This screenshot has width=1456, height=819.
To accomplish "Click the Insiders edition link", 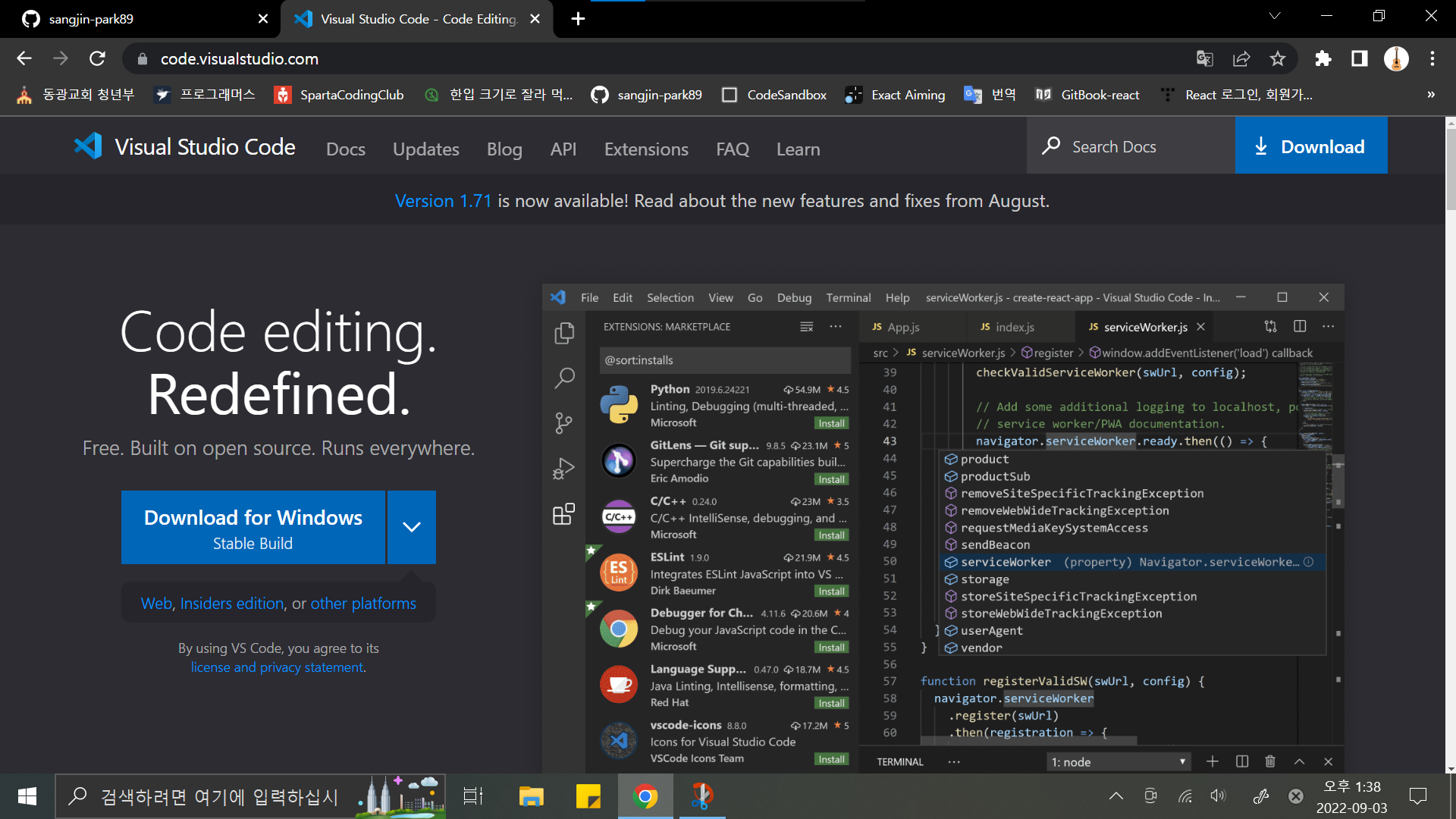I will click(x=232, y=604).
